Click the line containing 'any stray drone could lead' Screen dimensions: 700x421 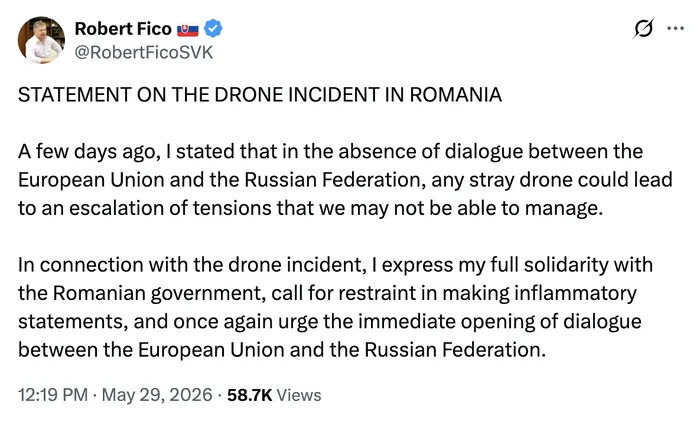click(345, 180)
